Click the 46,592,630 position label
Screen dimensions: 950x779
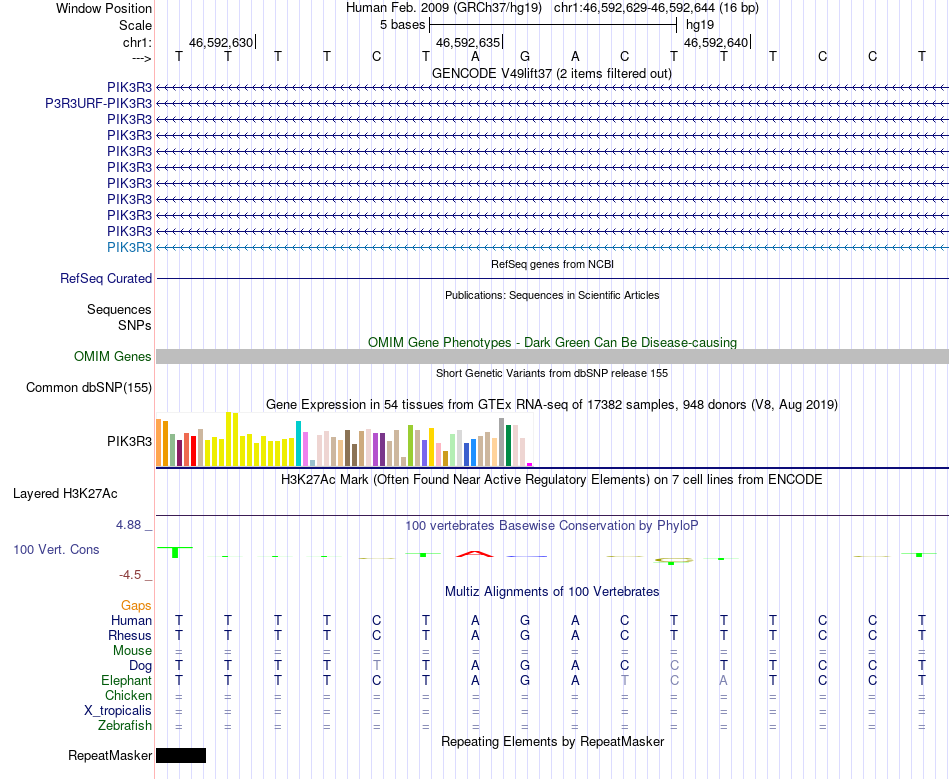coord(221,42)
